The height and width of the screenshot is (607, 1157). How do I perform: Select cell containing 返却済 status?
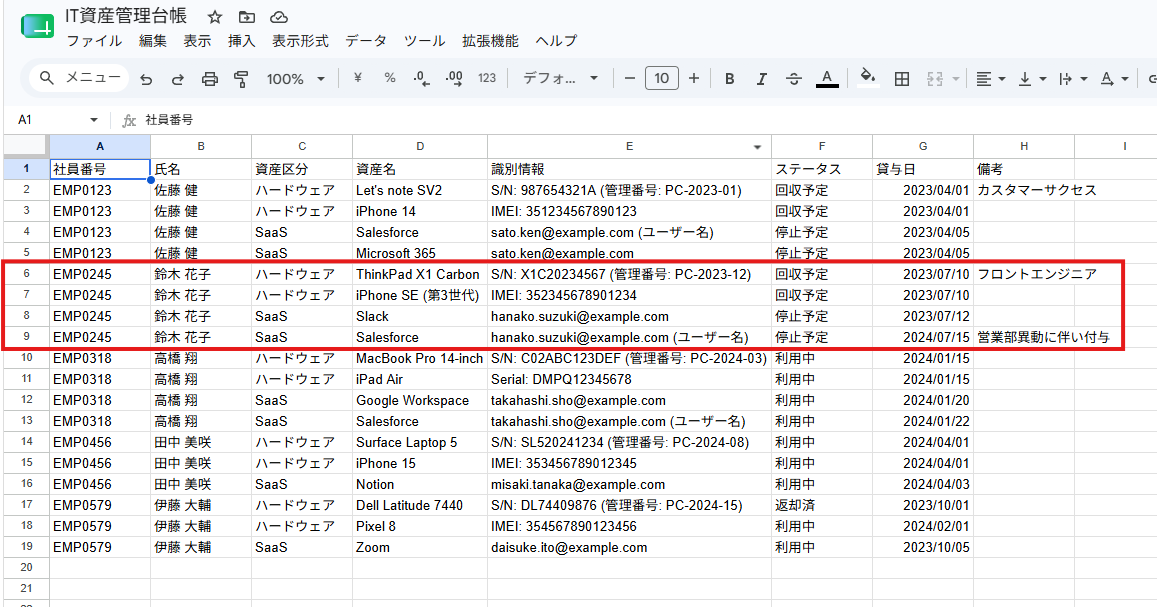(x=822, y=505)
